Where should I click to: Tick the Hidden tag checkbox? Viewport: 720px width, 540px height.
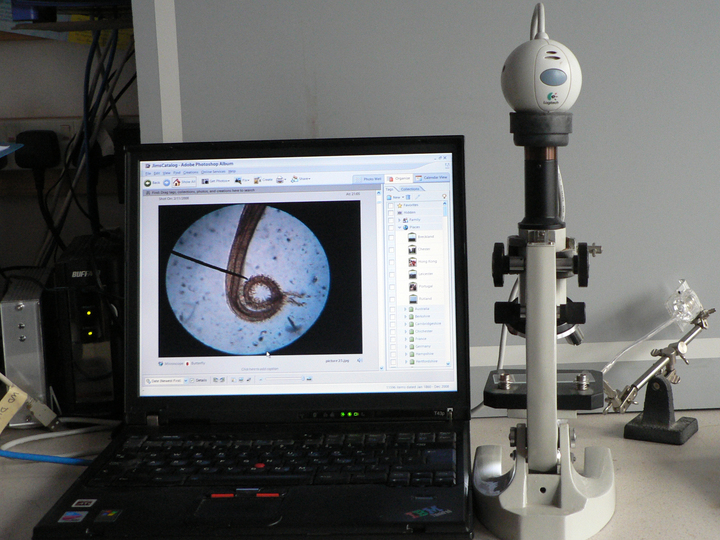tap(391, 214)
